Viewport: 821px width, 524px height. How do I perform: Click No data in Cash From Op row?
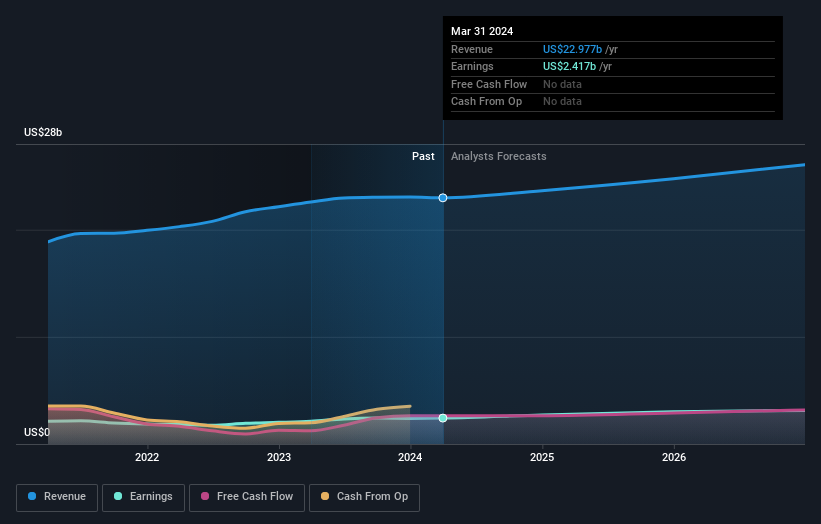pyautogui.click(x=562, y=102)
